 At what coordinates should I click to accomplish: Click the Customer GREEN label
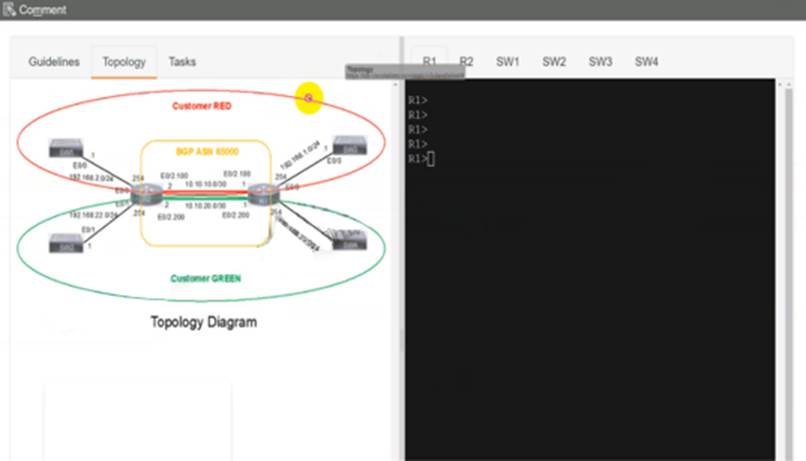205,279
